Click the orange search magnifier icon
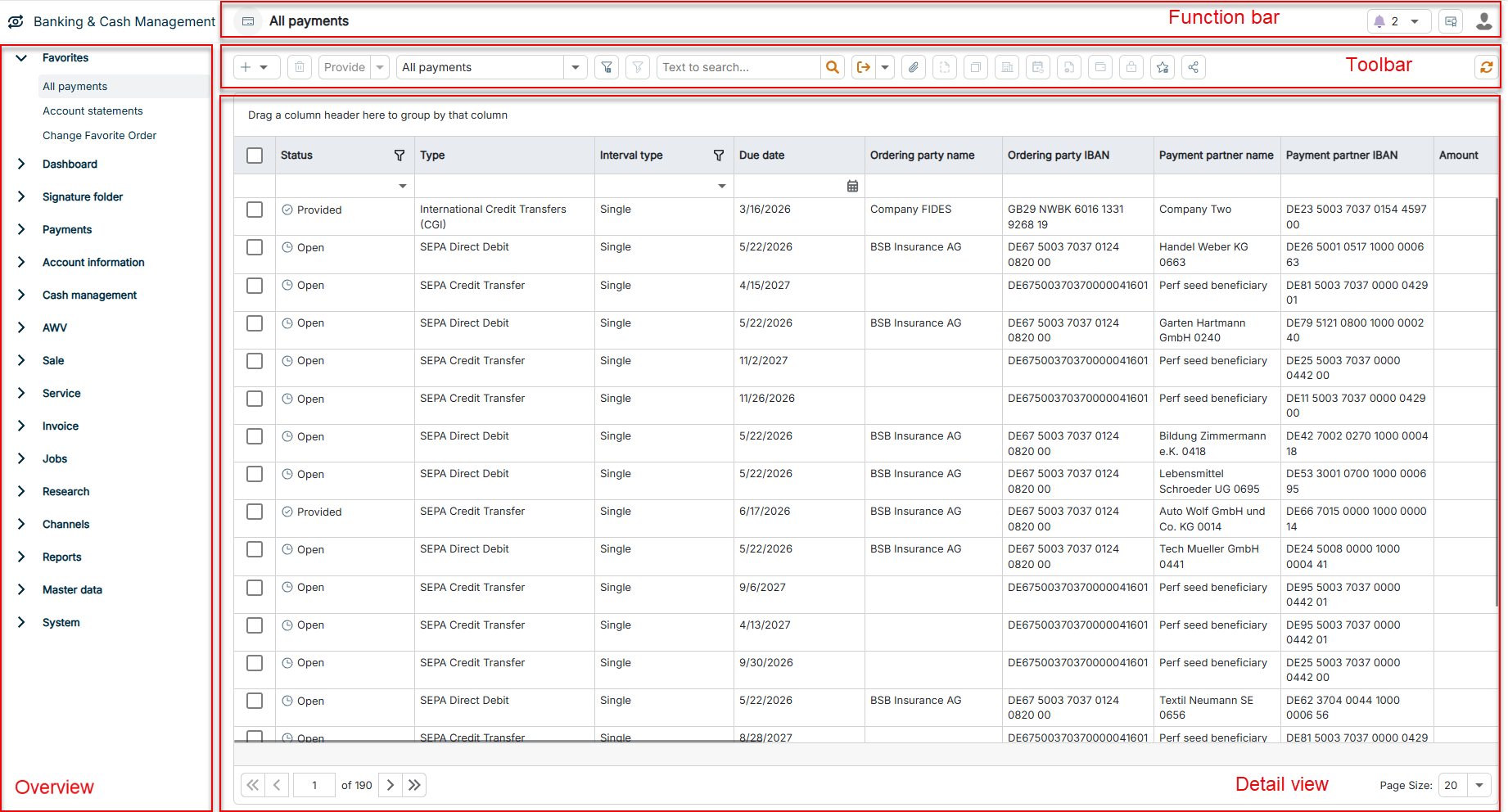The width and height of the screenshot is (1508, 812). [833, 67]
